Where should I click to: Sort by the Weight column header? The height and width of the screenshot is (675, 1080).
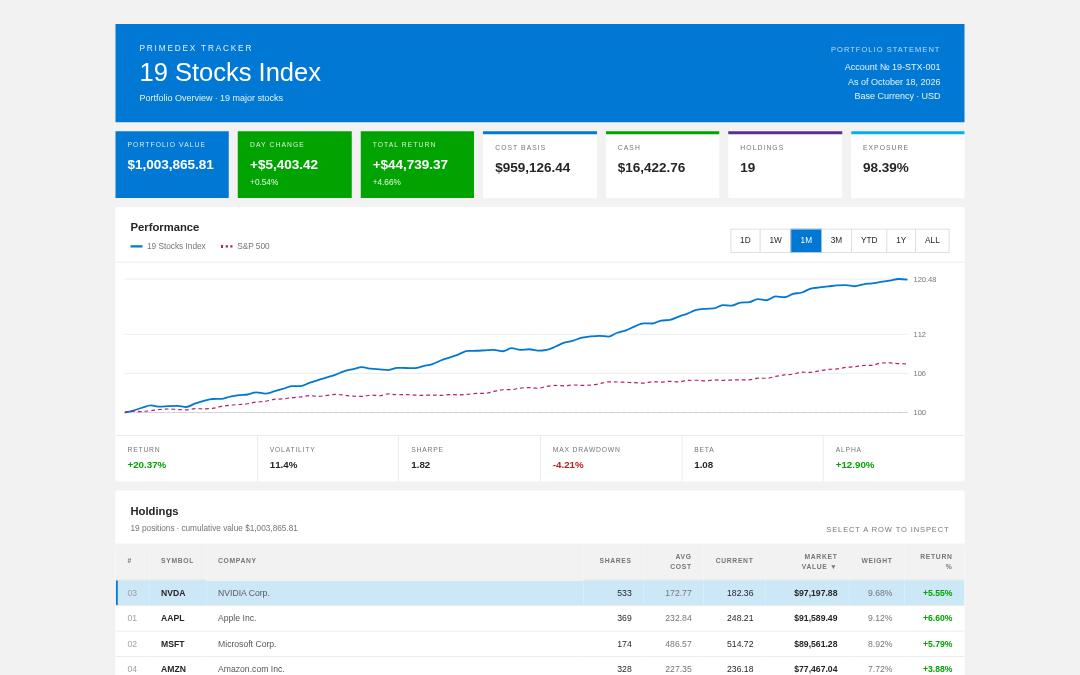click(x=876, y=561)
